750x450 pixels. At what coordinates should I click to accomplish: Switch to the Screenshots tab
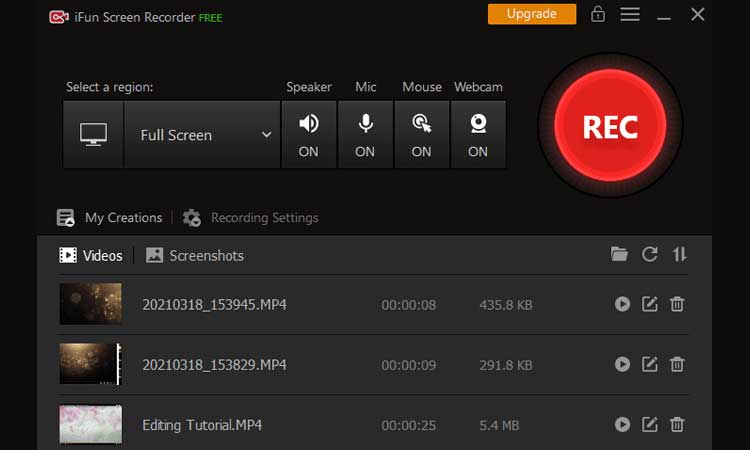[x=195, y=255]
